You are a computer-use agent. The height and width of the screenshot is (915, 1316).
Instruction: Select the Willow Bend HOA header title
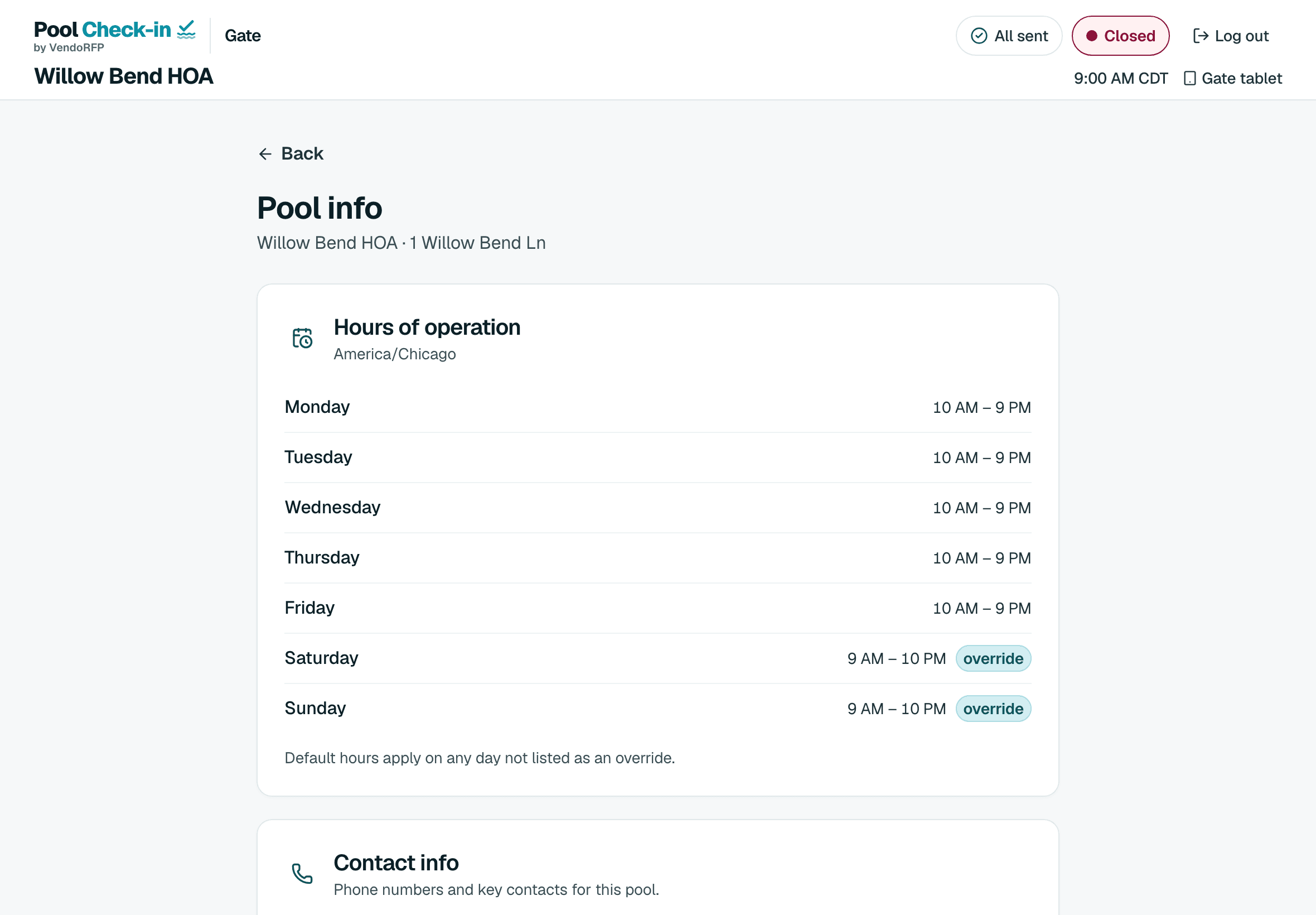point(124,76)
